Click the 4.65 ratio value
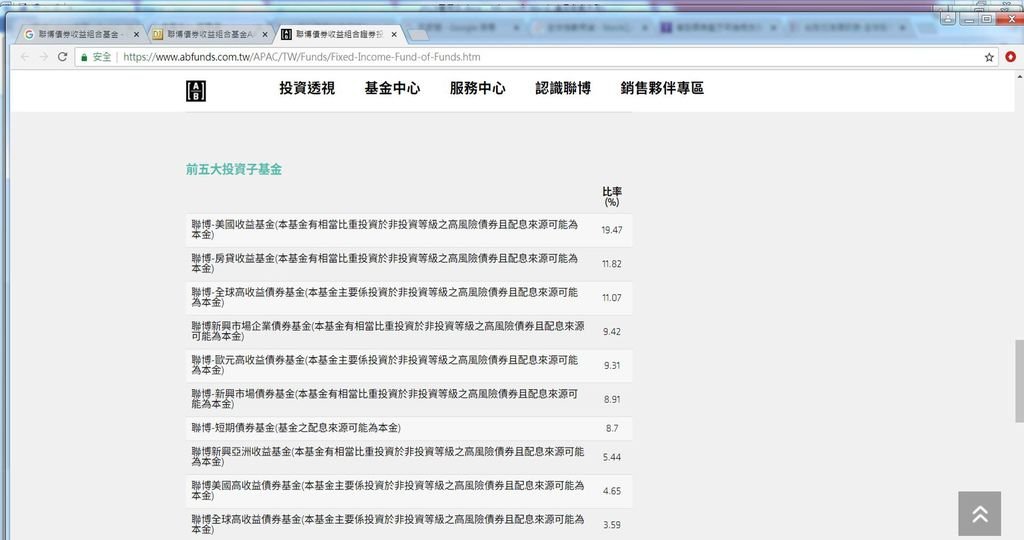The height and width of the screenshot is (540, 1024). click(612, 491)
